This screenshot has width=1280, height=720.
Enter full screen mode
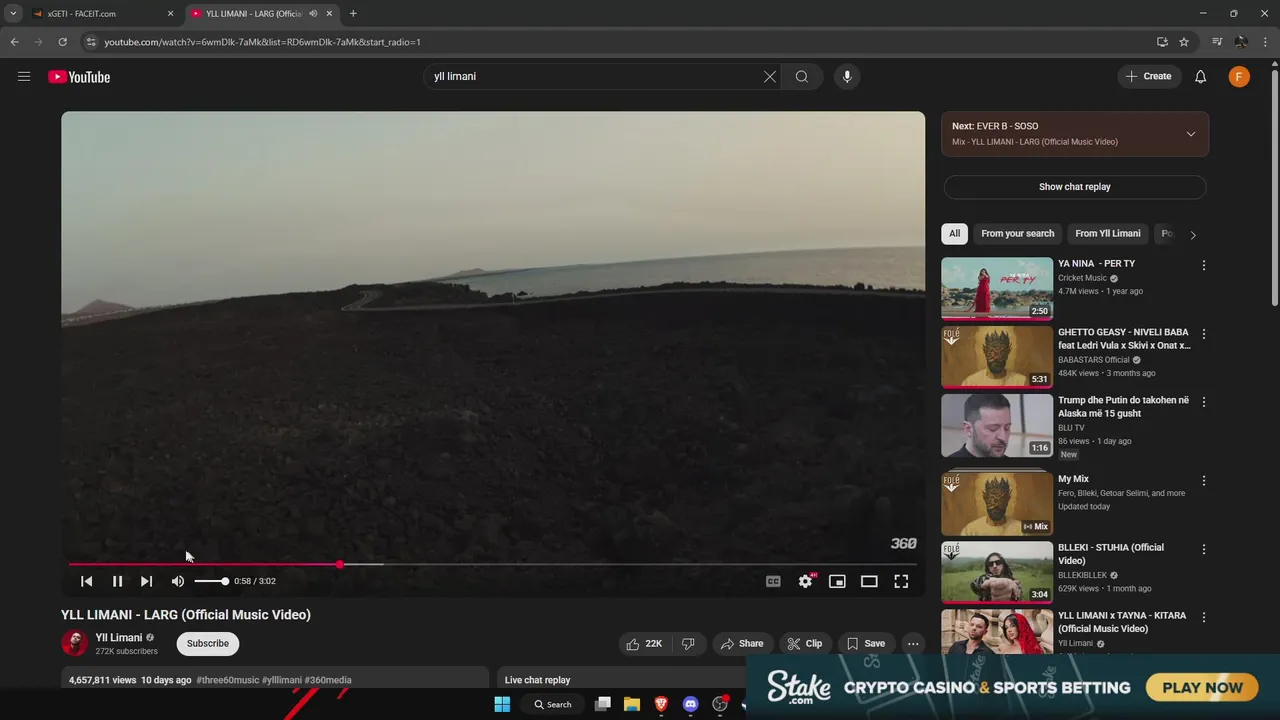(901, 581)
